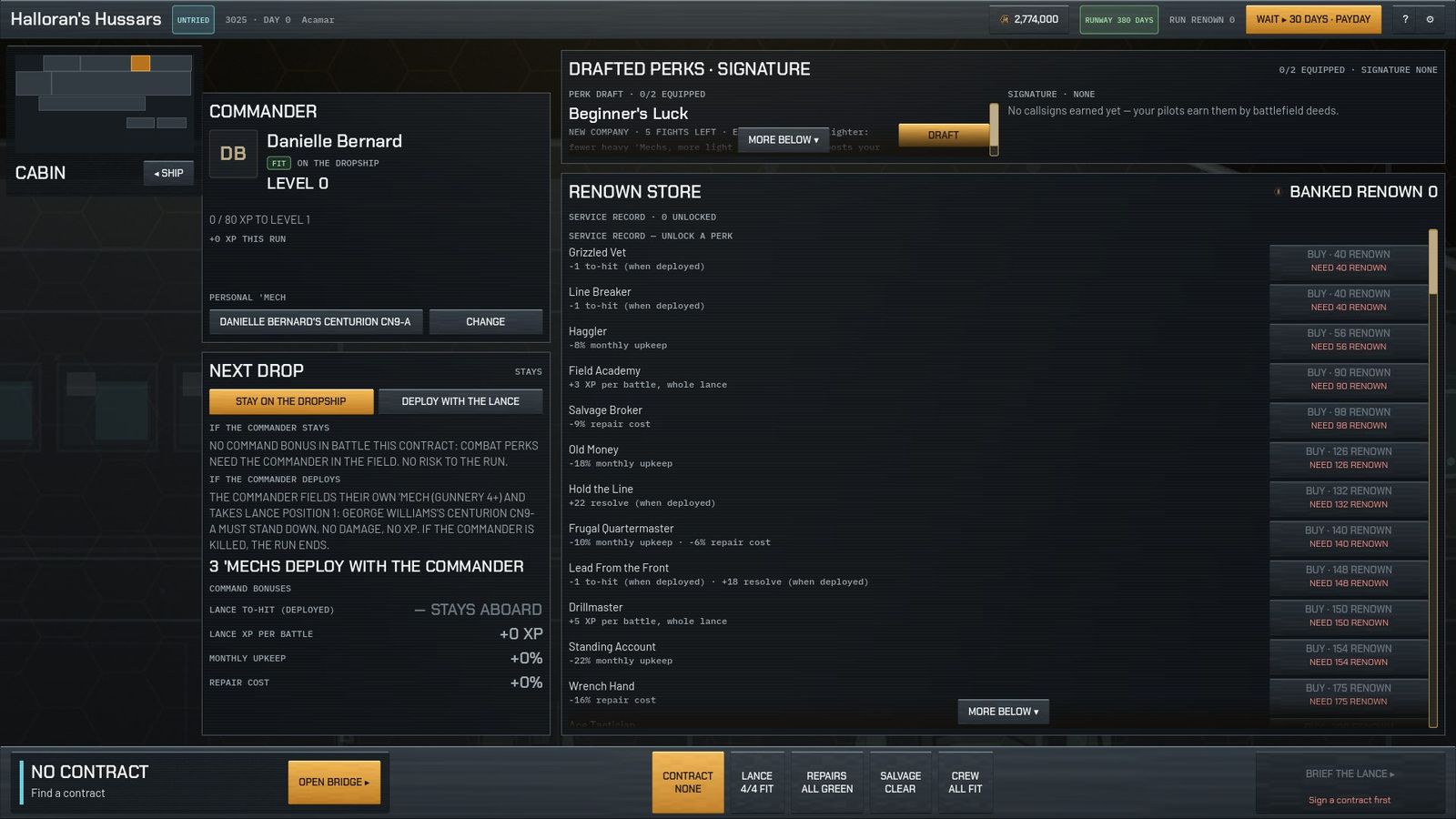Viewport: 1456px width, 819px height.
Task: Click the Run Renown 0 counter
Action: pyautogui.click(x=1201, y=19)
